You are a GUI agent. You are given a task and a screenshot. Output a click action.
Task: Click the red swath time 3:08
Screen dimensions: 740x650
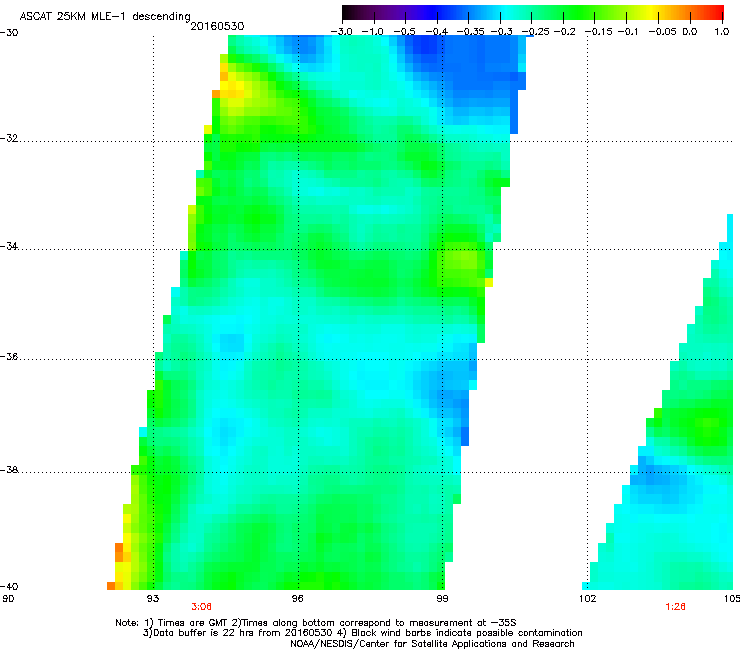click(x=201, y=607)
